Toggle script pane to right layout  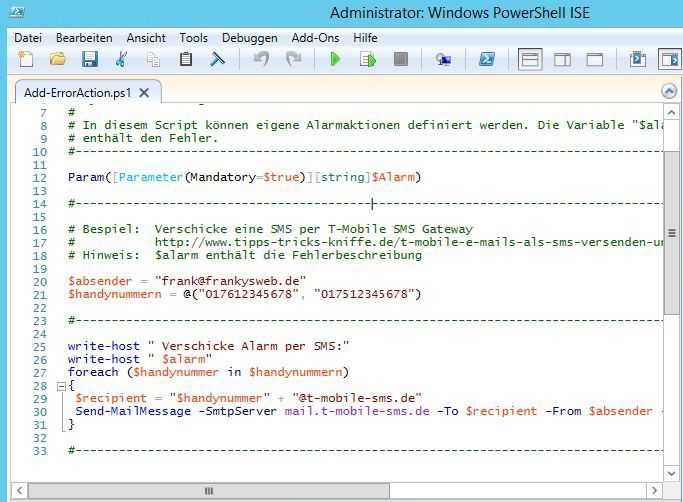(x=562, y=60)
